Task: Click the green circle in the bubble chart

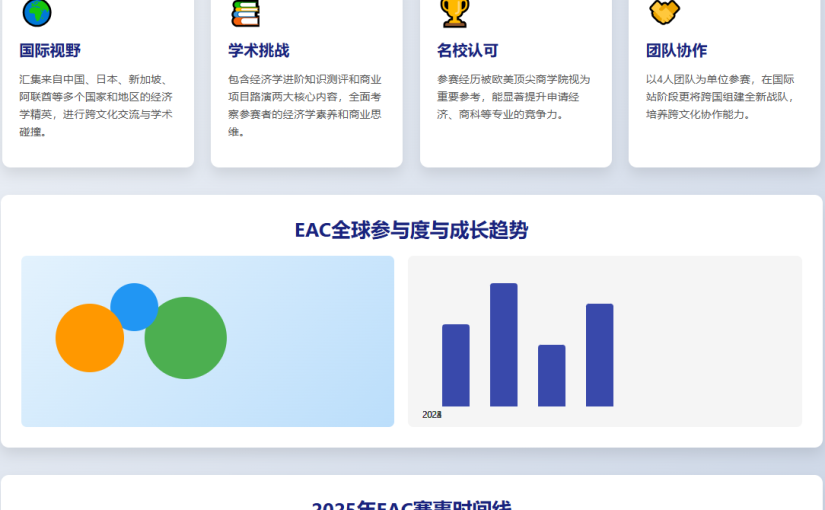Action: (185, 338)
